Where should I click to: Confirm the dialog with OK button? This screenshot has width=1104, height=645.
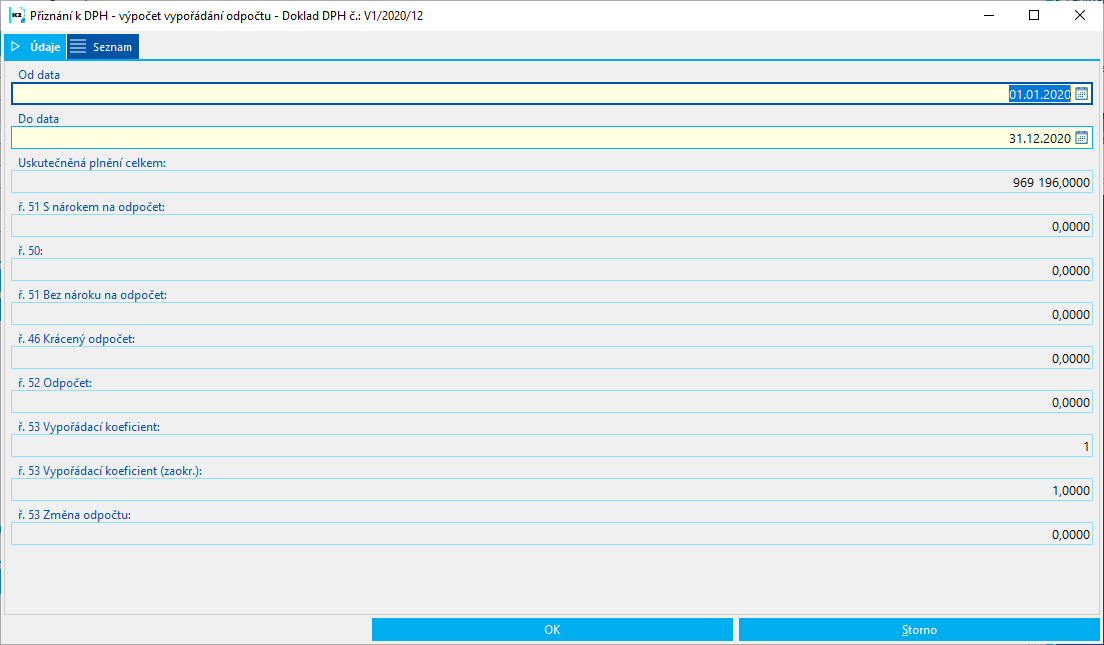tap(552, 630)
